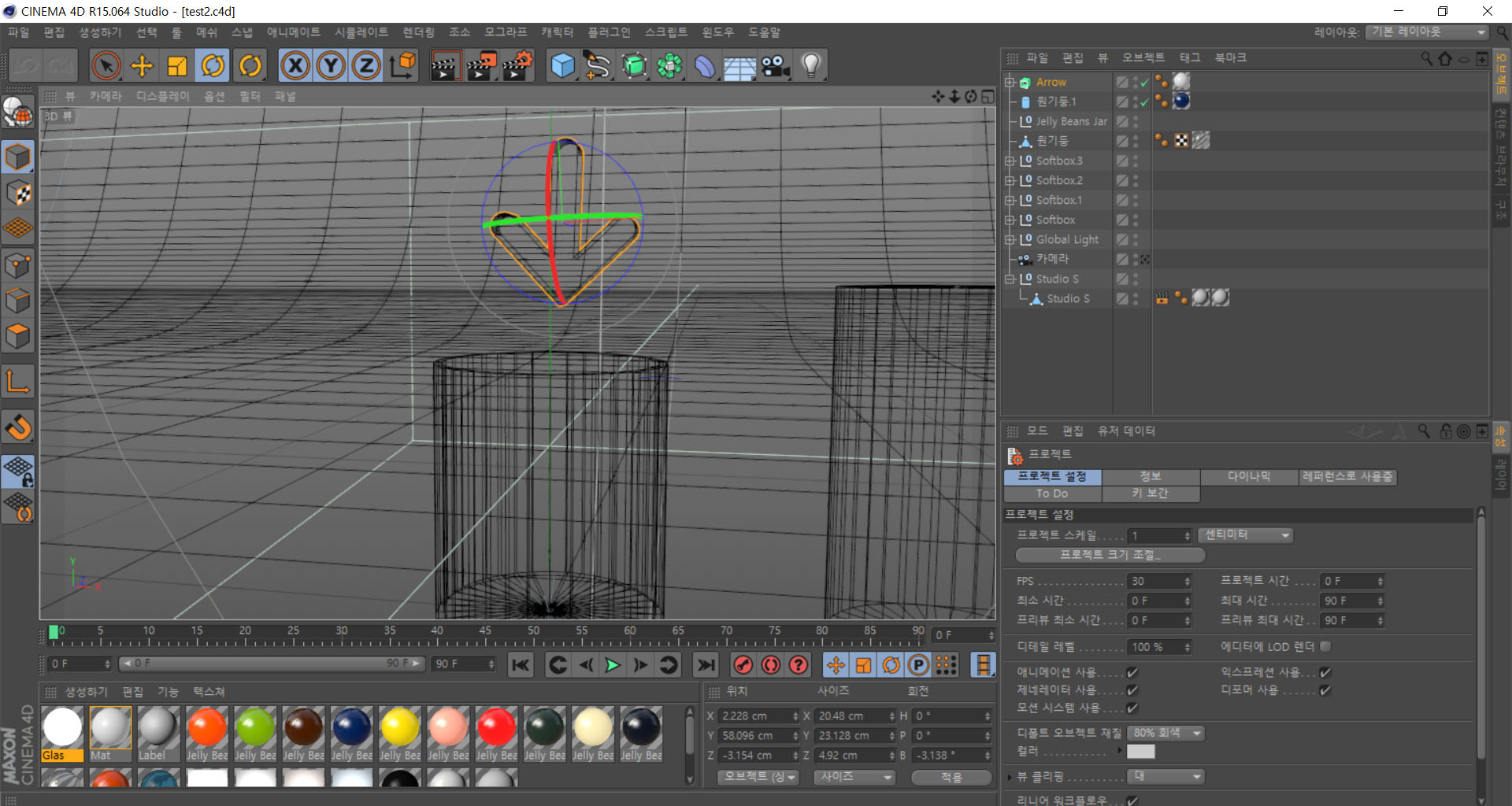This screenshot has height=806, width=1512.
Task: Open the 80% 회색 material dropdown
Action: tap(1165, 733)
